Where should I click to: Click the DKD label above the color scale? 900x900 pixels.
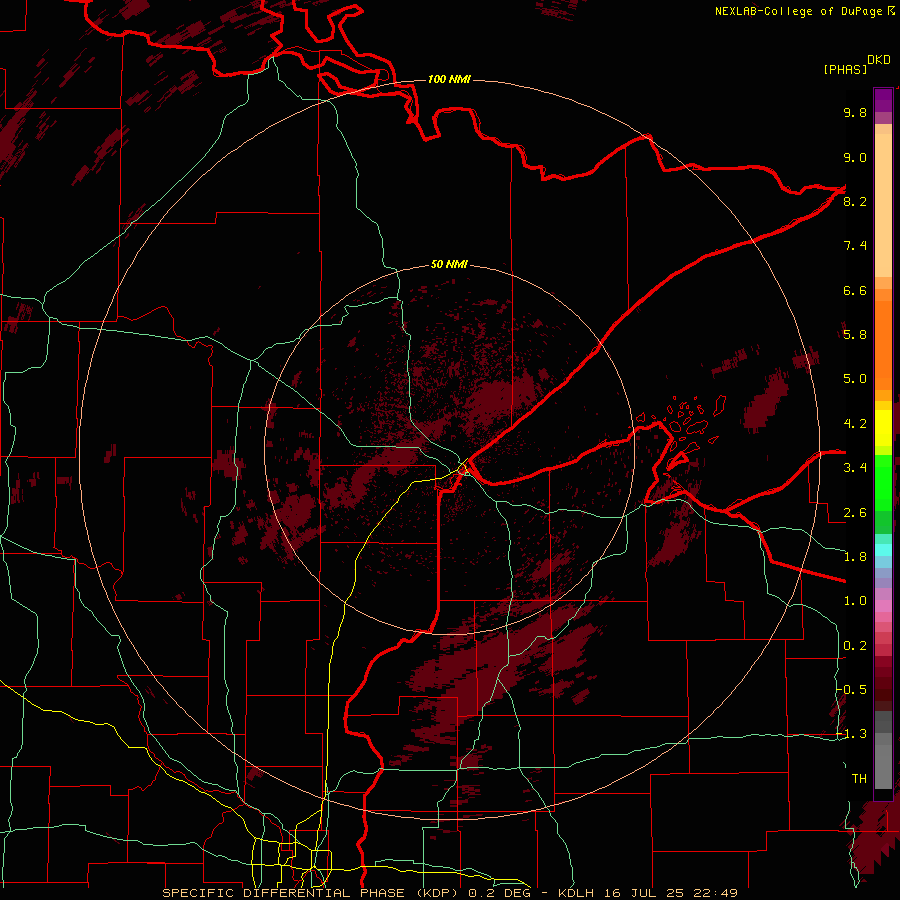pyautogui.click(x=878, y=60)
